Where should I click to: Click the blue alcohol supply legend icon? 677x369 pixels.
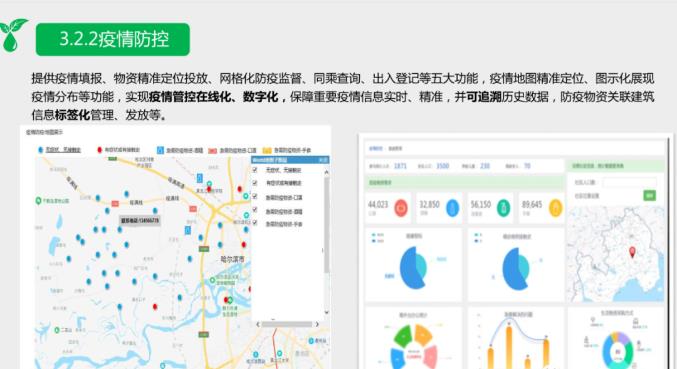pos(160,150)
